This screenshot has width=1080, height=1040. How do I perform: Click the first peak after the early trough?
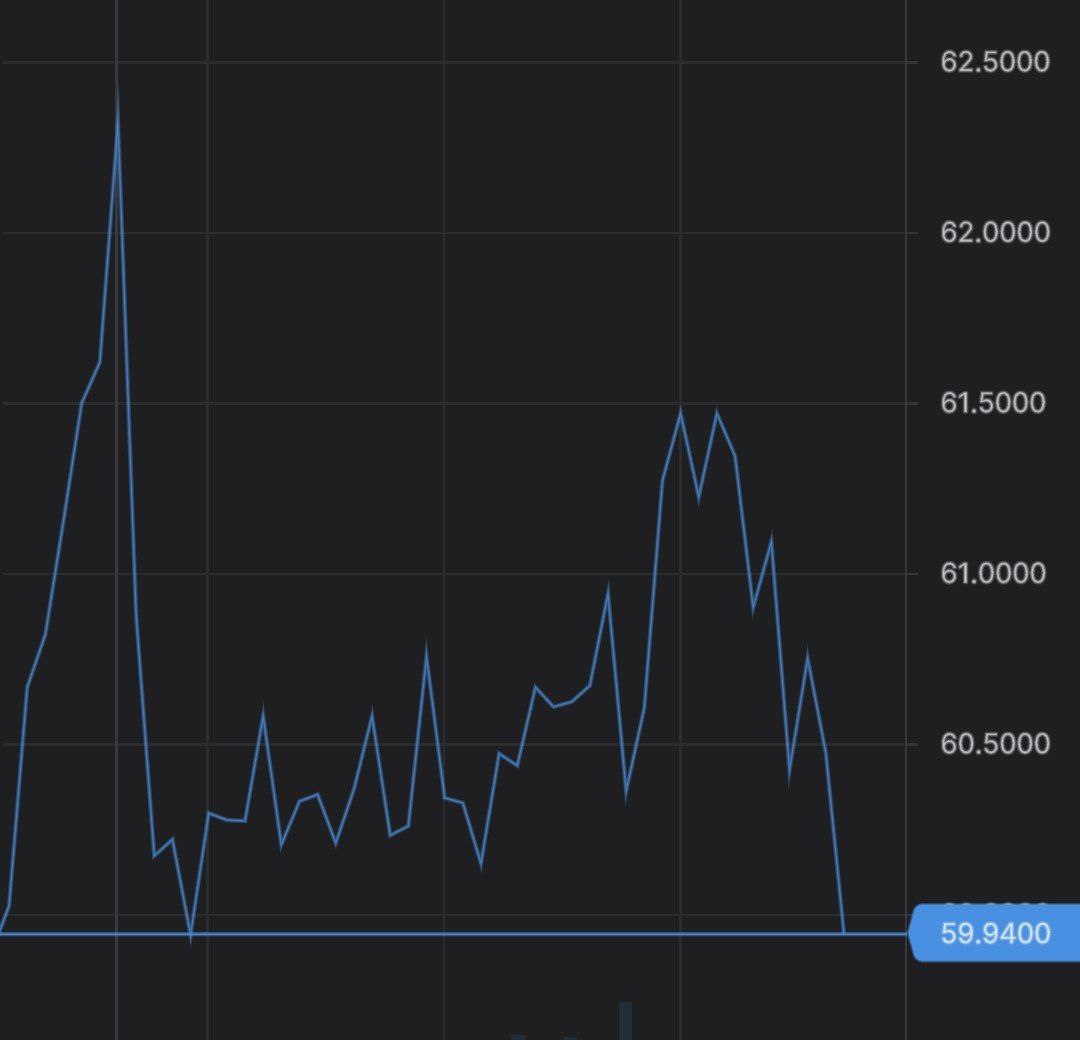tap(263, 712)
